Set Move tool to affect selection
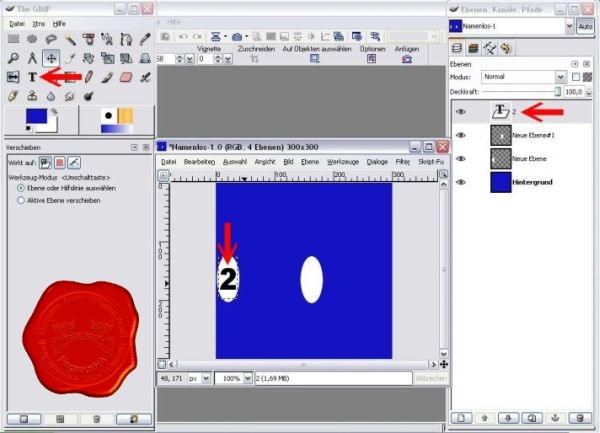 60,163
